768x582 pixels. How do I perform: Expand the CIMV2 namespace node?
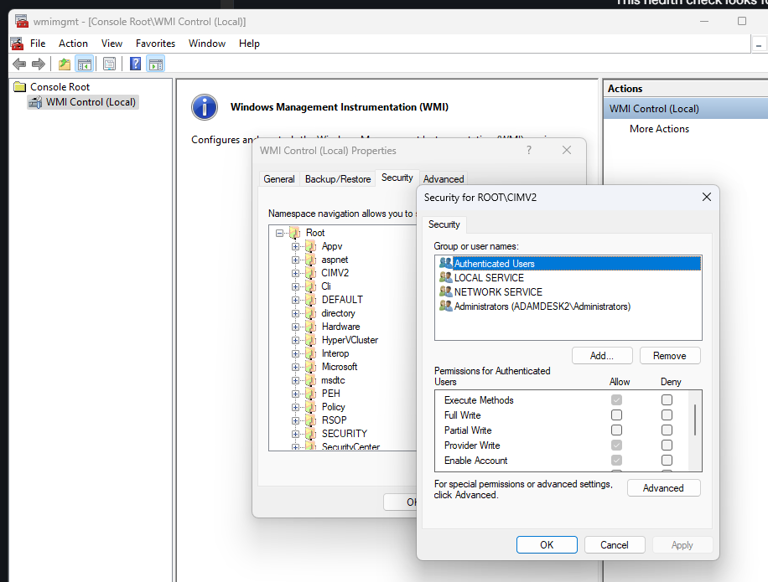[296, 273]
